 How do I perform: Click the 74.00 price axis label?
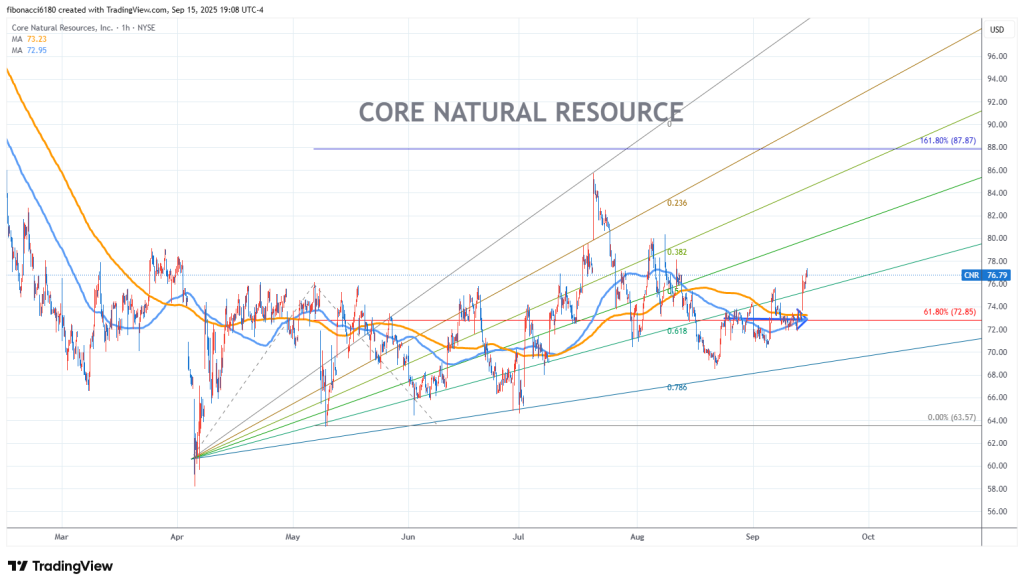tap(997, 307)
